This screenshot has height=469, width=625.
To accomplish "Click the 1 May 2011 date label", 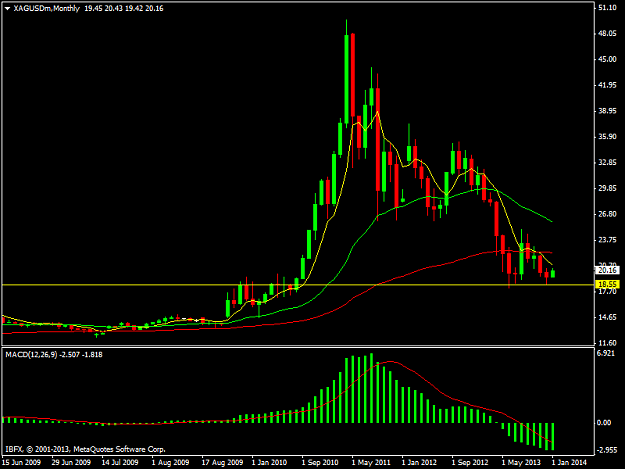I will coord(371,463).
